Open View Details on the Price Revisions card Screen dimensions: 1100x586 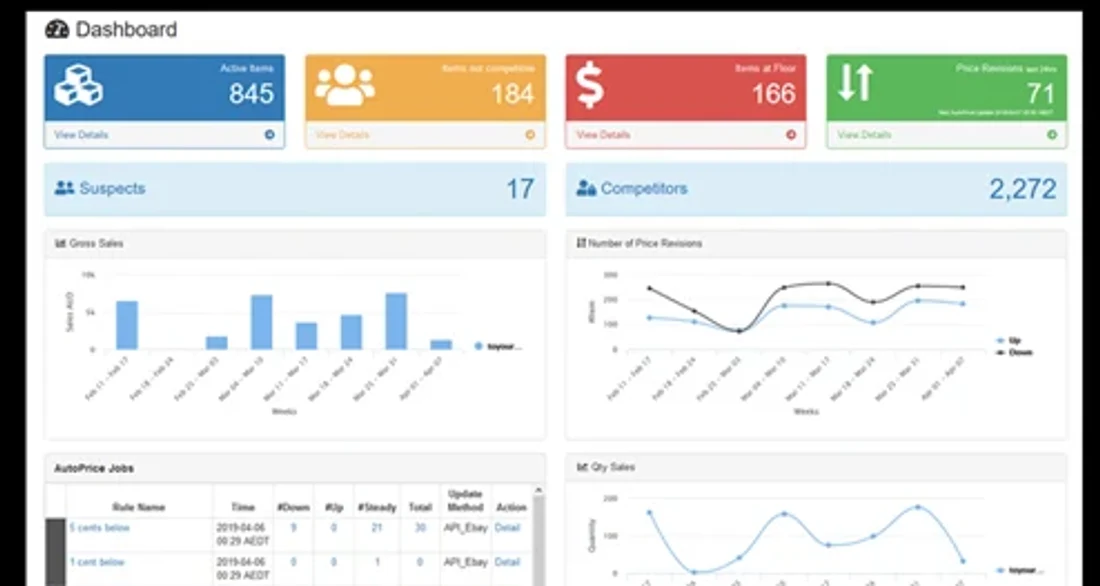[x=864, y=135]
